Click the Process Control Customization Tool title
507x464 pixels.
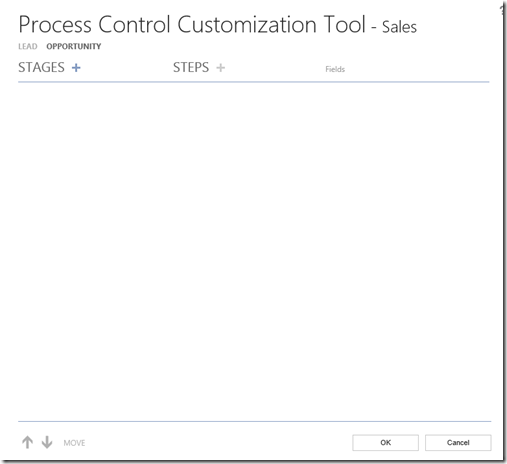[192, 25]
